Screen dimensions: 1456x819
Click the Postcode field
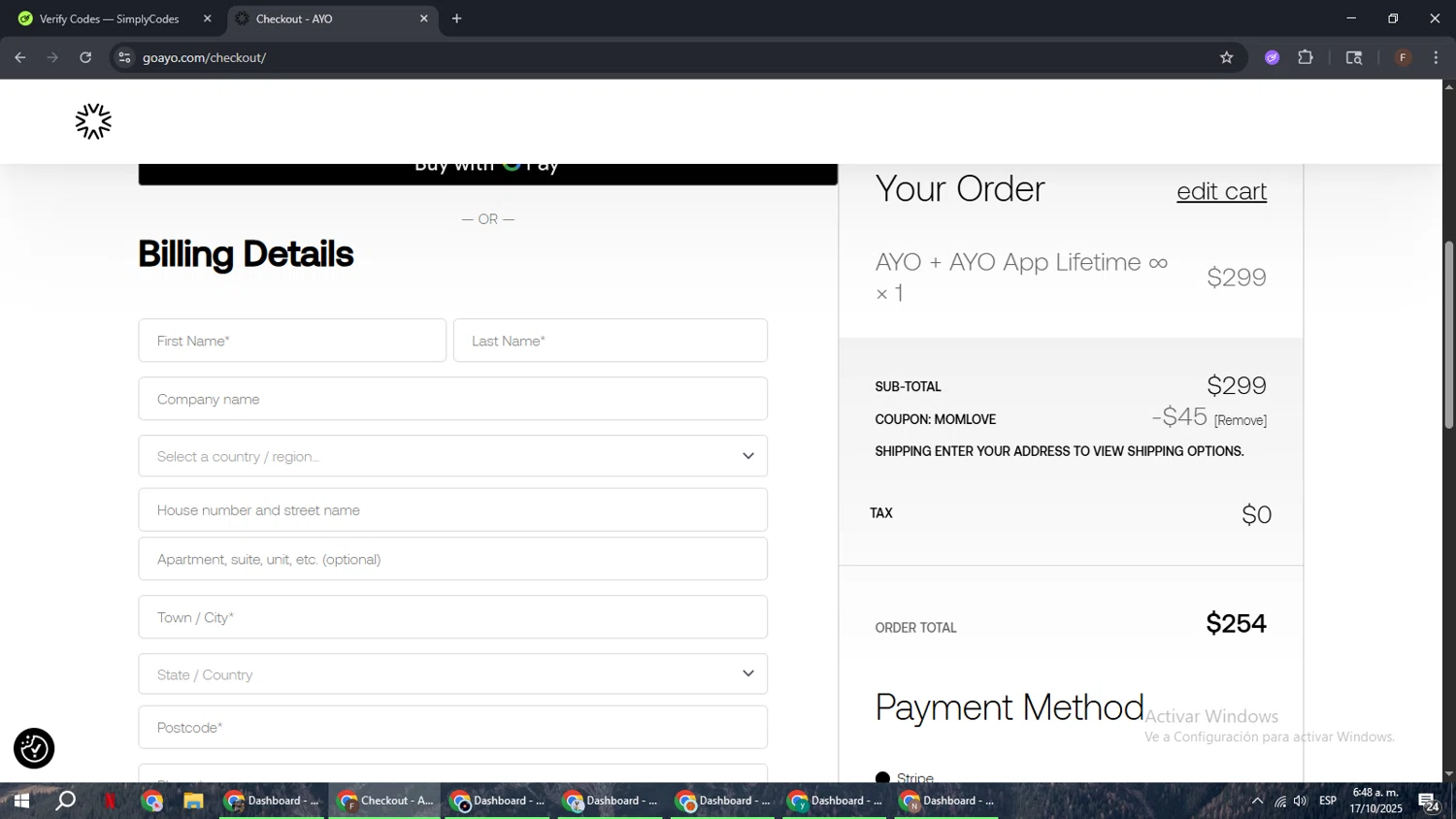coord(453,727)
